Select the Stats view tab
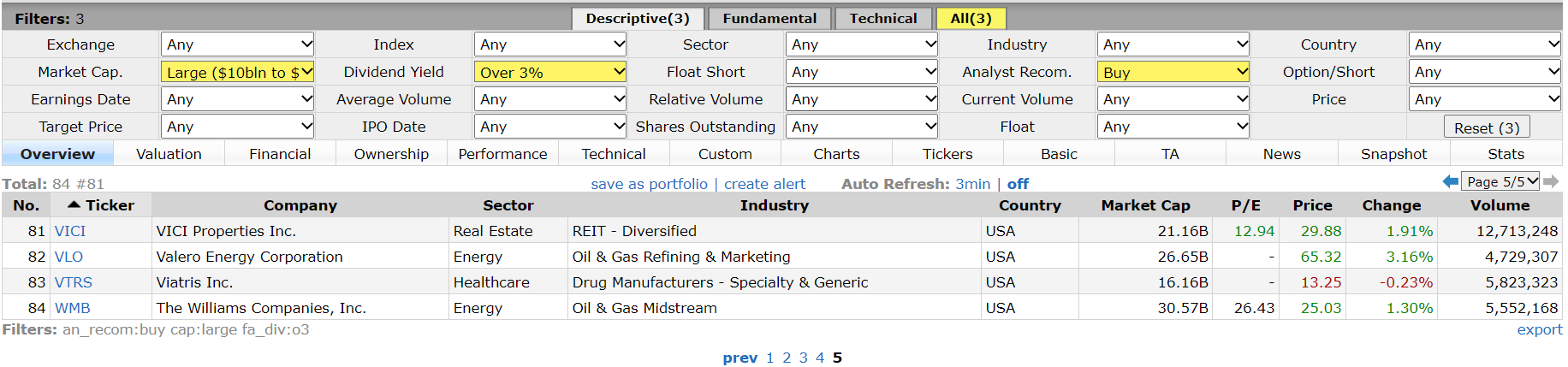Image resolution: width=1568 pixels, height=367 pixels. pyautogui.click(x=1506, y=154)
